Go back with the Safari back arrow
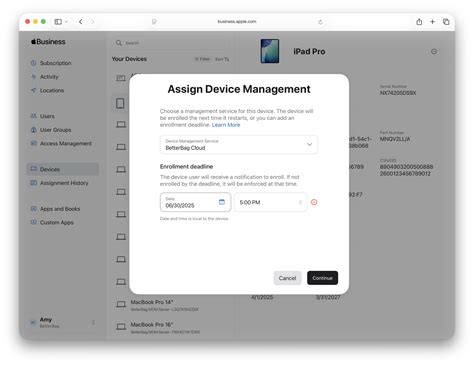This screenshot has width=474, height=365. [81, 22]
